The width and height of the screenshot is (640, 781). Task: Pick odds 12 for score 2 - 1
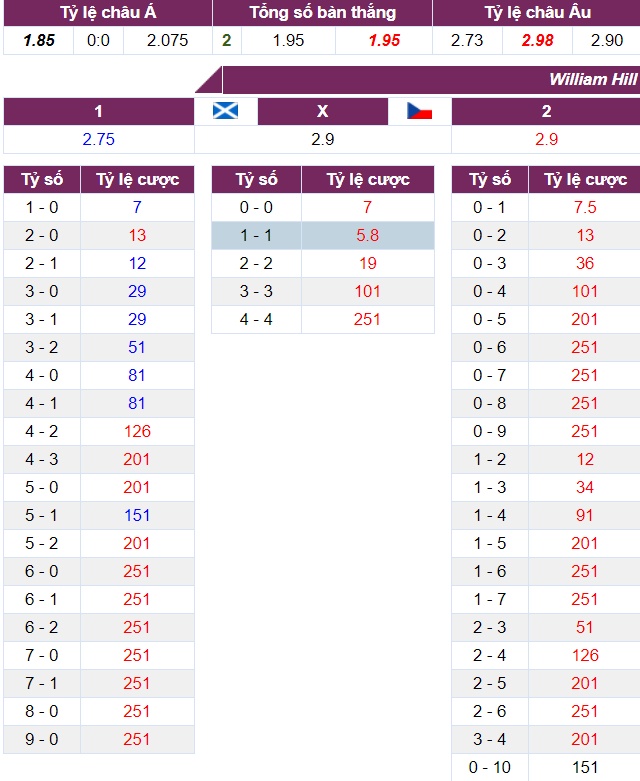coord(137,264)
